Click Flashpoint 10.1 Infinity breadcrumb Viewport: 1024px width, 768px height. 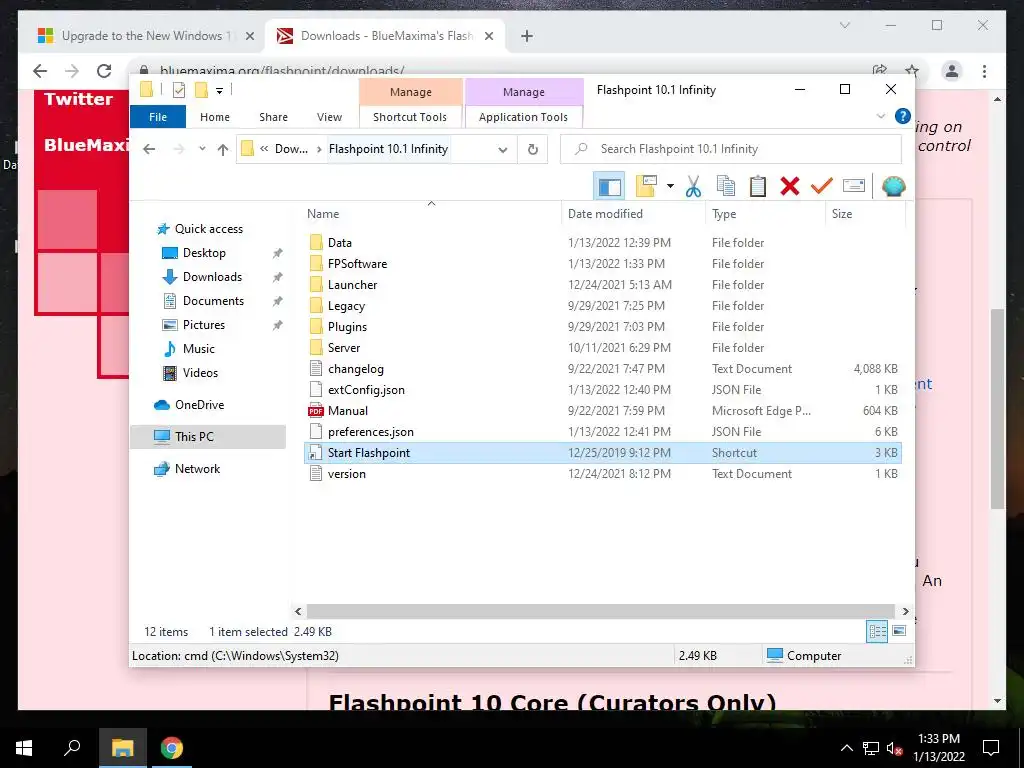pyautogui.click(x=389, y=149)
